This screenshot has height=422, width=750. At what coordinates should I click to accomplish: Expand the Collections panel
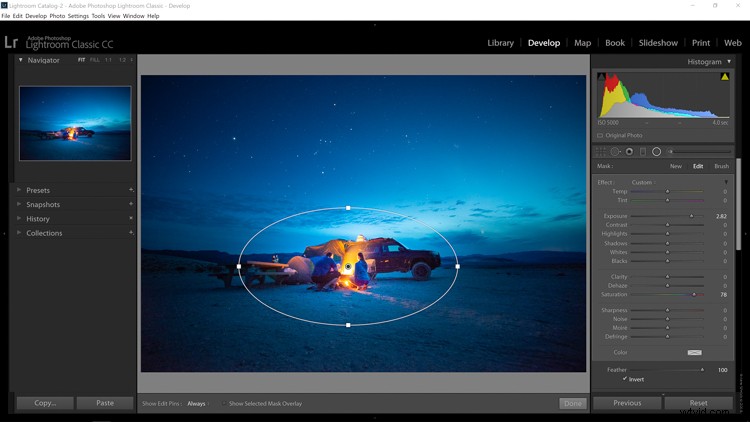click(19, 233)
